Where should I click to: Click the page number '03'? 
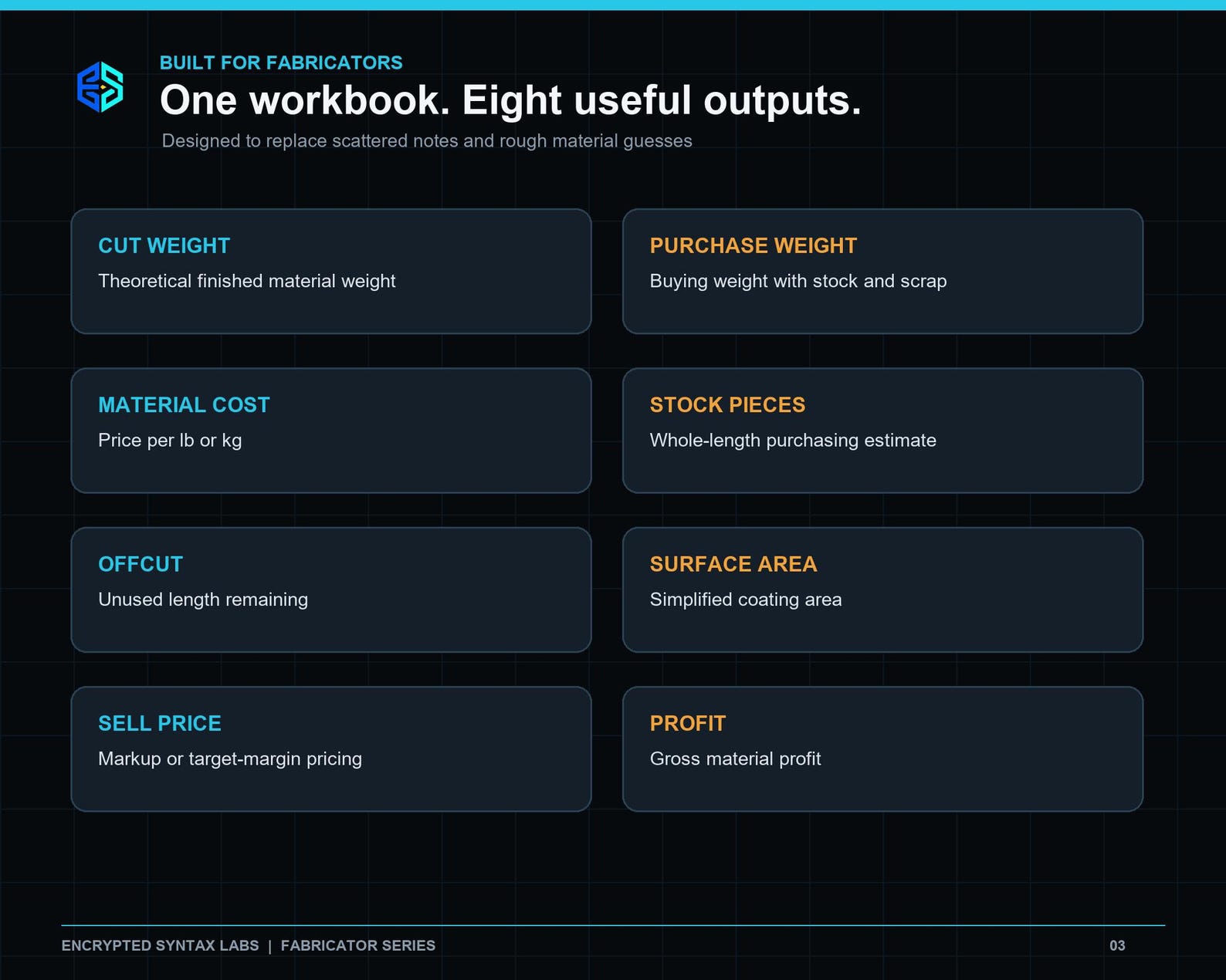[1117, 946]
